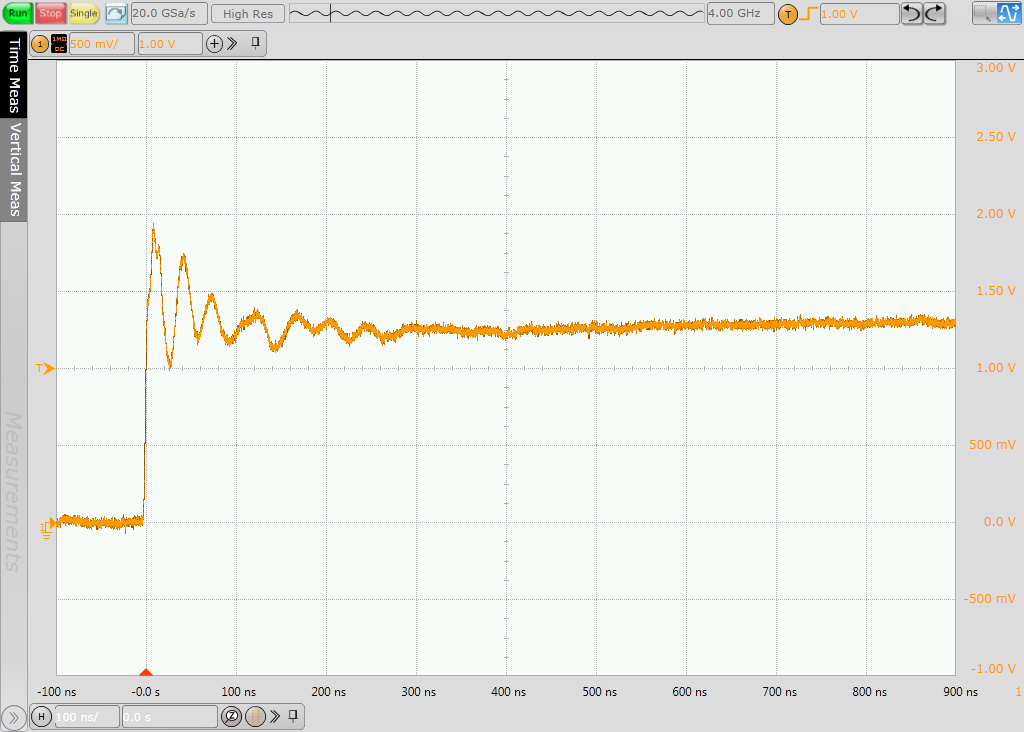
Task: Pin the channel toolbar
Action: click(x=255, y=43)
